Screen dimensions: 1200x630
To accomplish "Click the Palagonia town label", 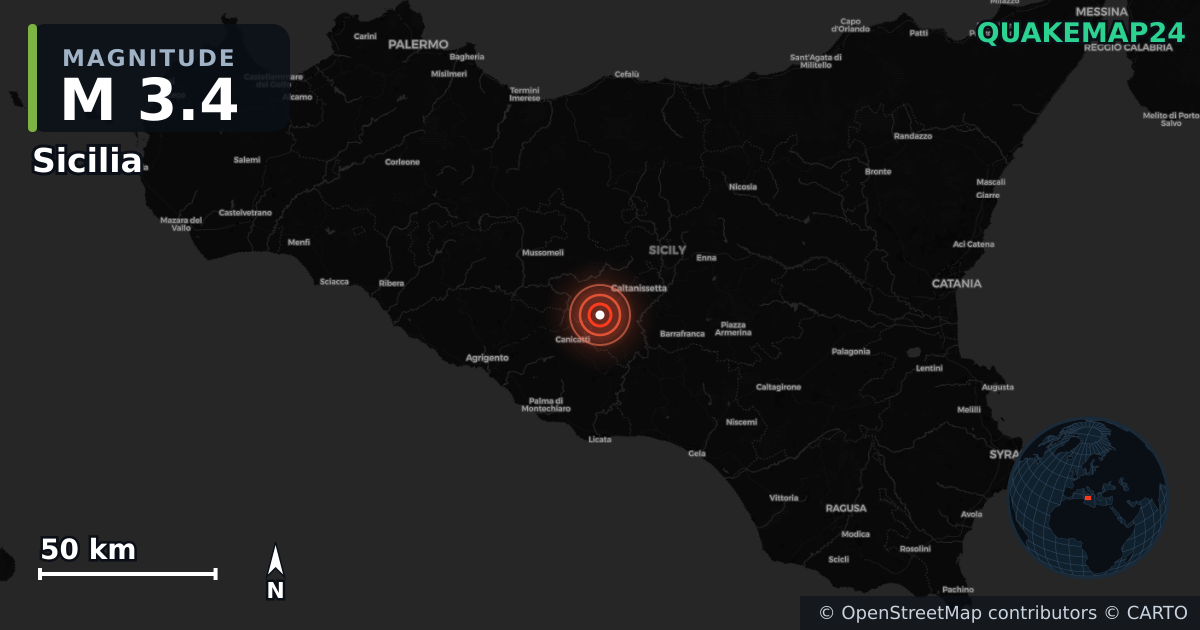I will (x=850, y=352).
